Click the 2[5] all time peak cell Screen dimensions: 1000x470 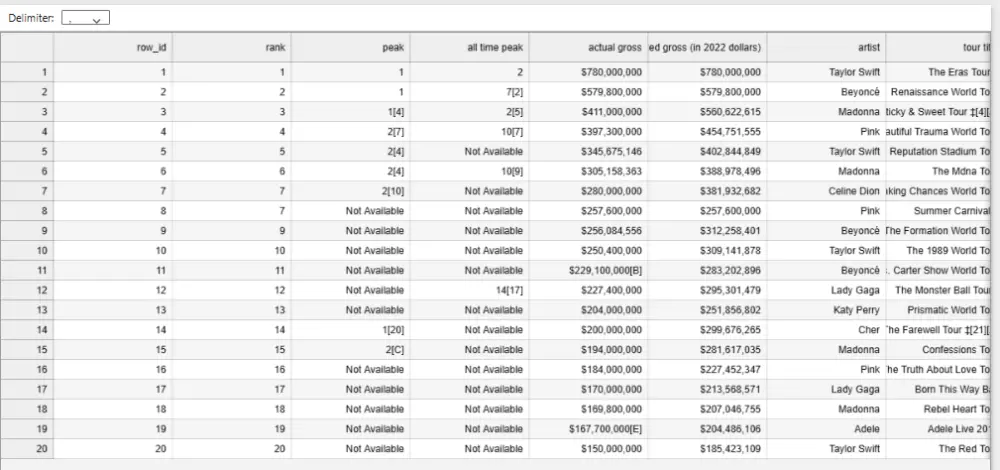tap(469, 112)
